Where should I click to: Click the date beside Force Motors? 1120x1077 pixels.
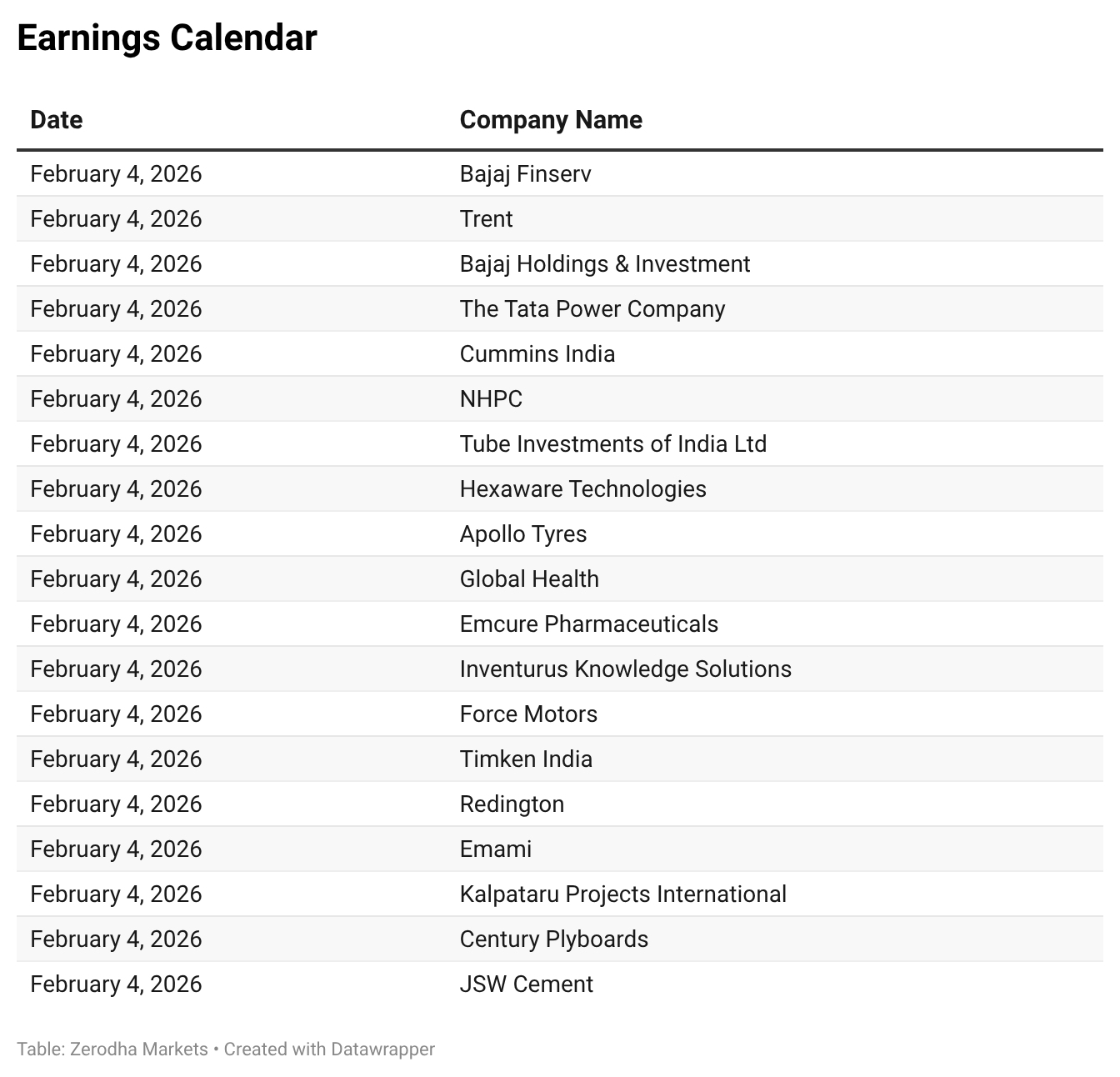(x=116, y=714)
